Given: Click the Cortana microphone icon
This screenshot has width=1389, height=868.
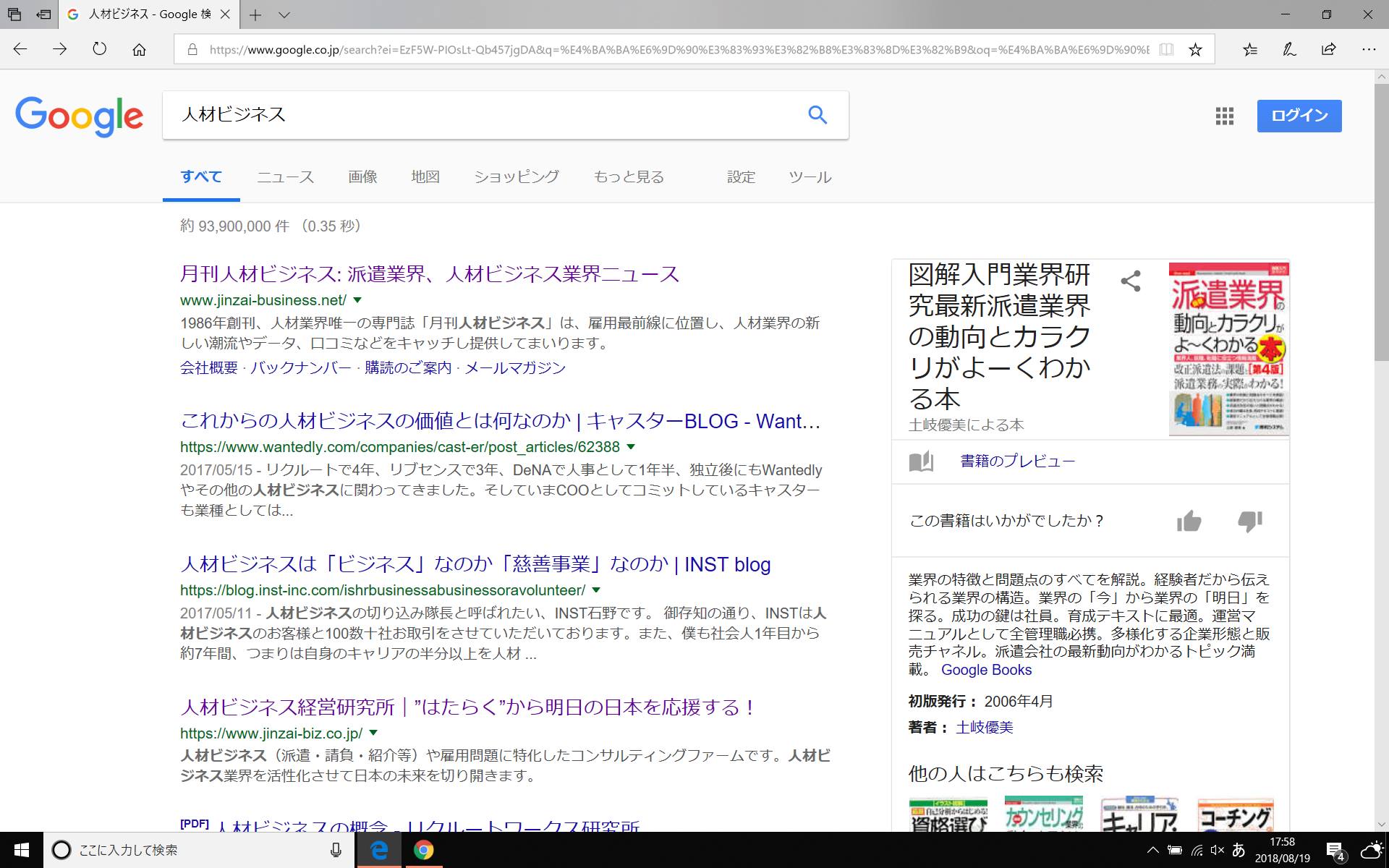Looking at the screenshot, I should pos(336,850).
